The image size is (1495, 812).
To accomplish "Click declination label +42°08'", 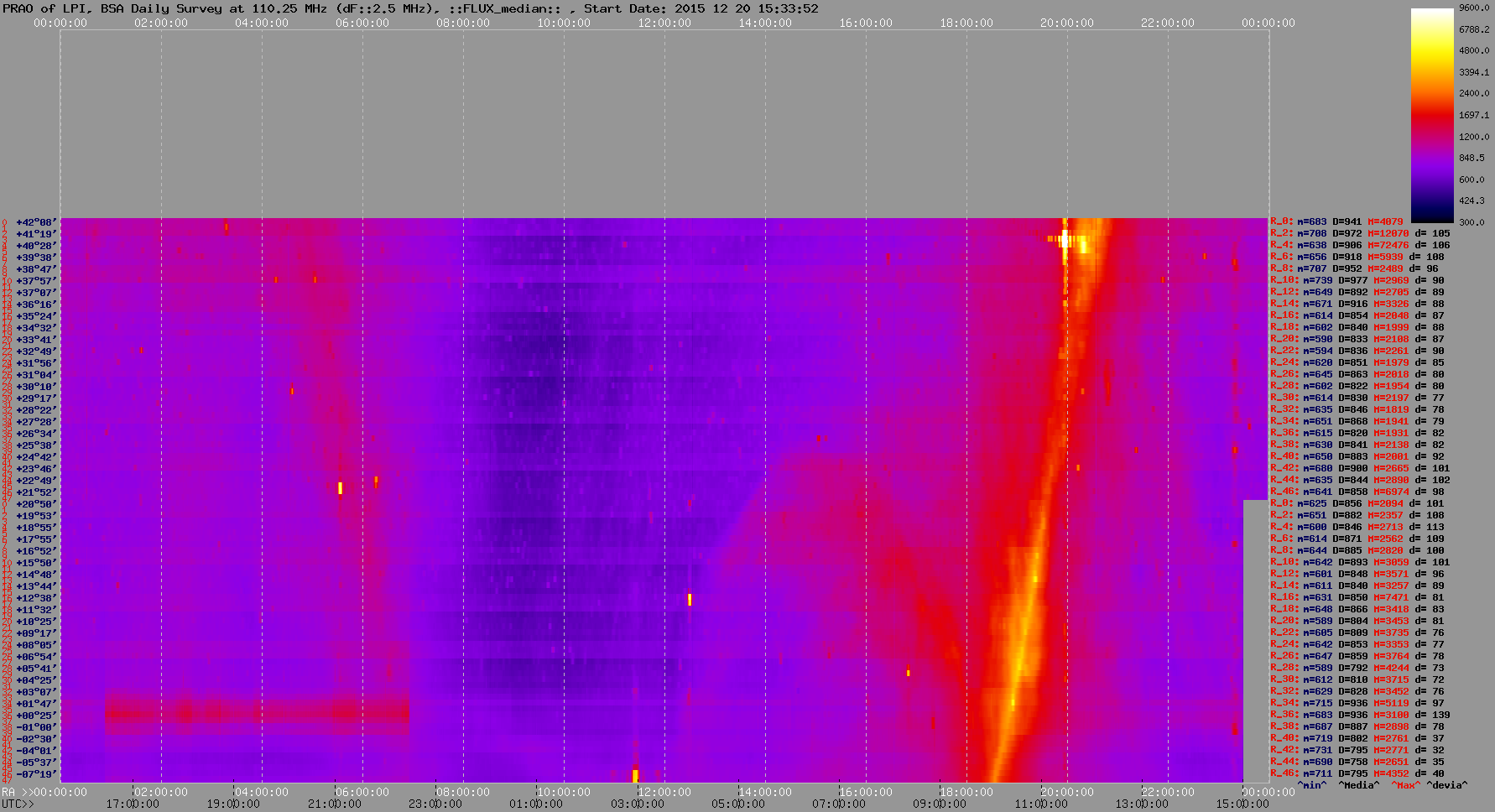I will pos(36,222).
